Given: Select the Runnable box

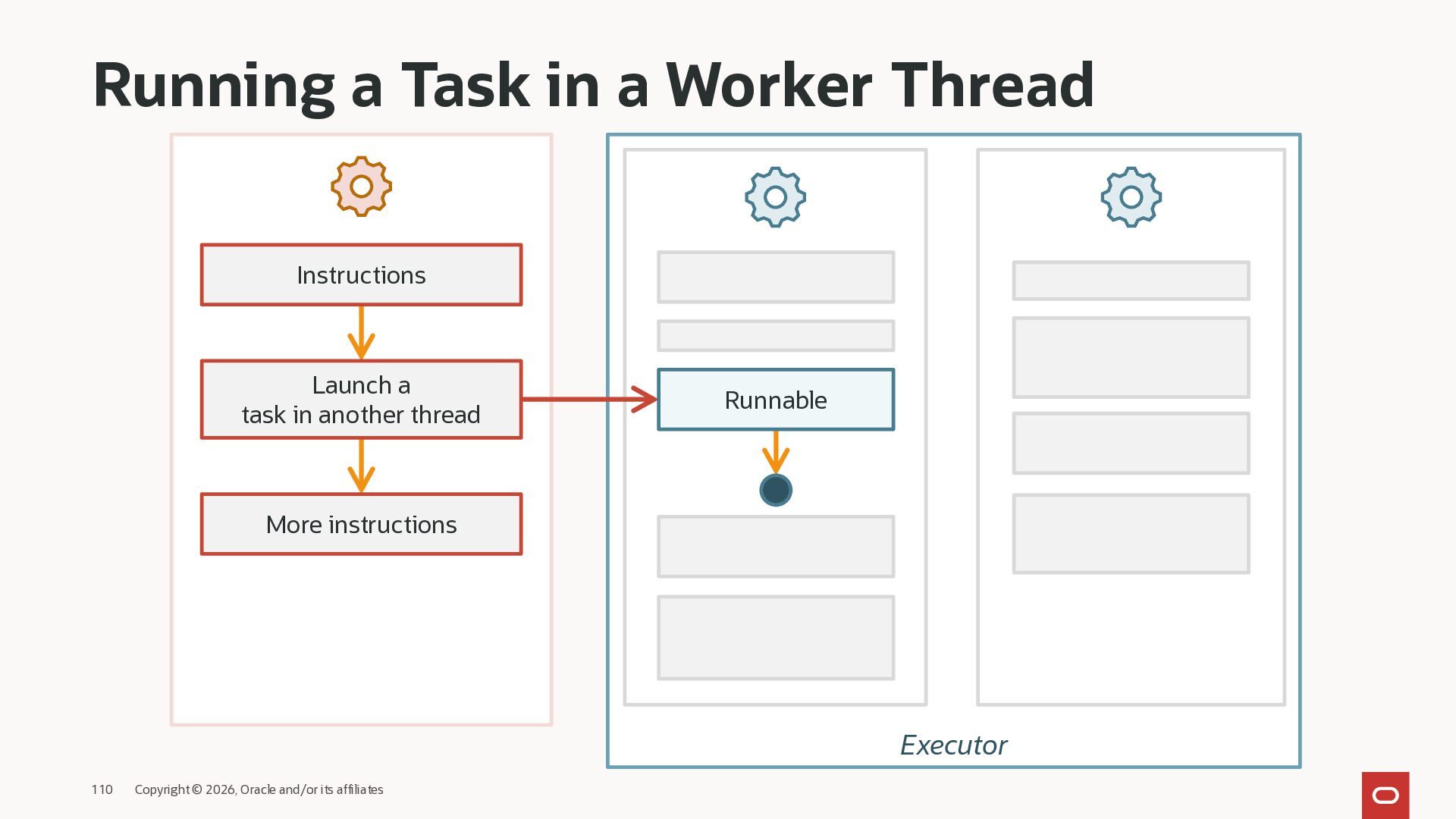Looking at the screenshot, I should coord(776,400).
